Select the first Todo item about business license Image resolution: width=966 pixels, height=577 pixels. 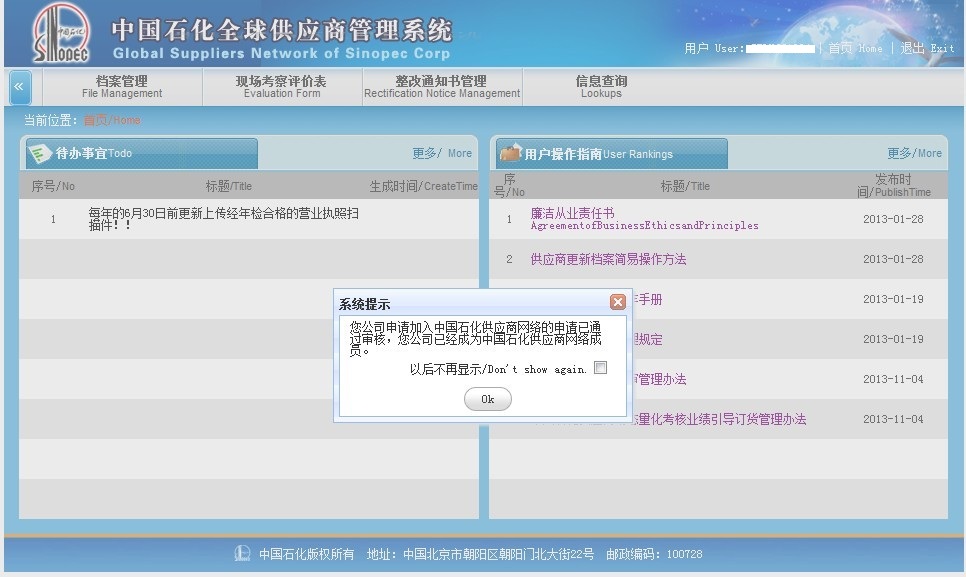223,219
